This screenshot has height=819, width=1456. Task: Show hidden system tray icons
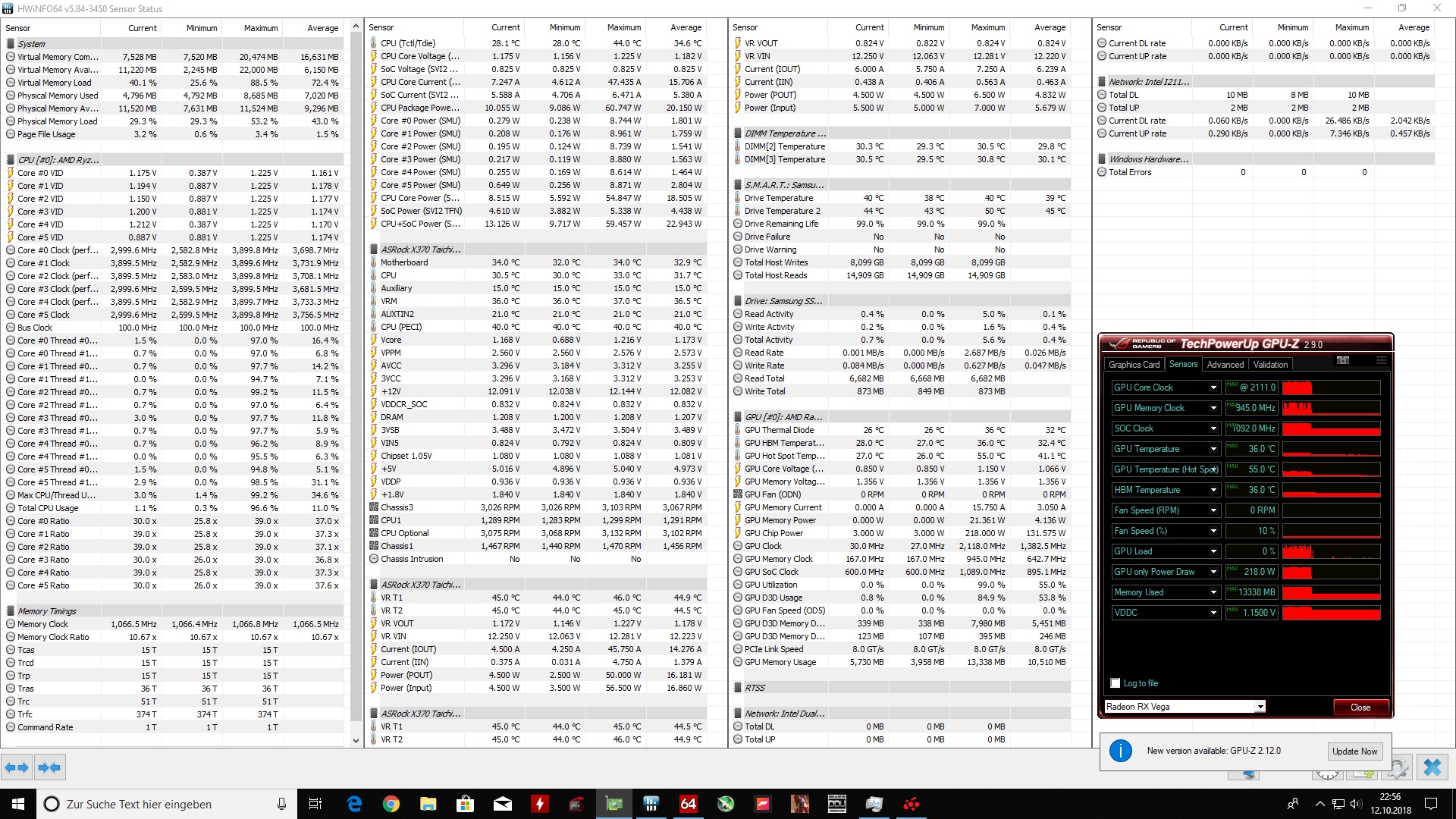pyautogui.click(x=1319, y=804)
